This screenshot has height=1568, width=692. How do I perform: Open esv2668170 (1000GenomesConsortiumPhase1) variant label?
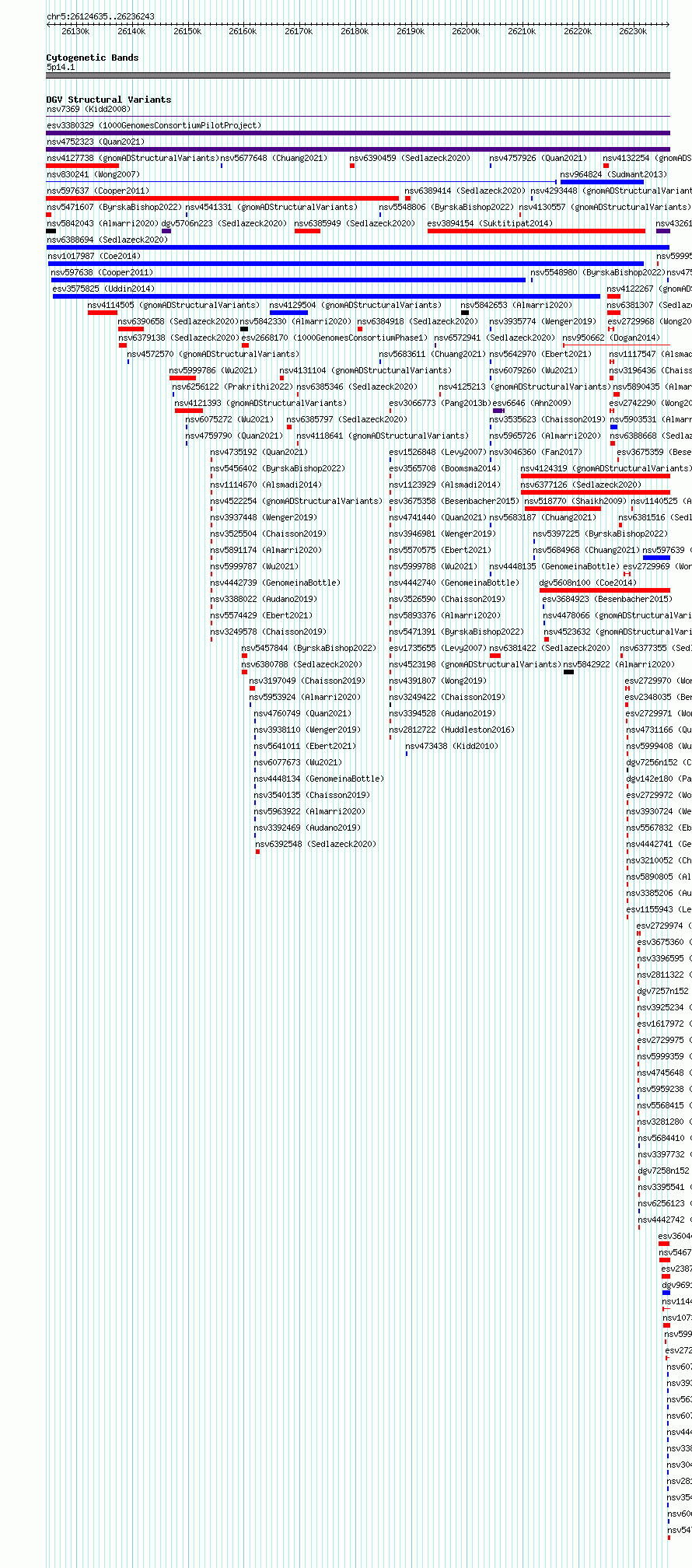point(334,338)
